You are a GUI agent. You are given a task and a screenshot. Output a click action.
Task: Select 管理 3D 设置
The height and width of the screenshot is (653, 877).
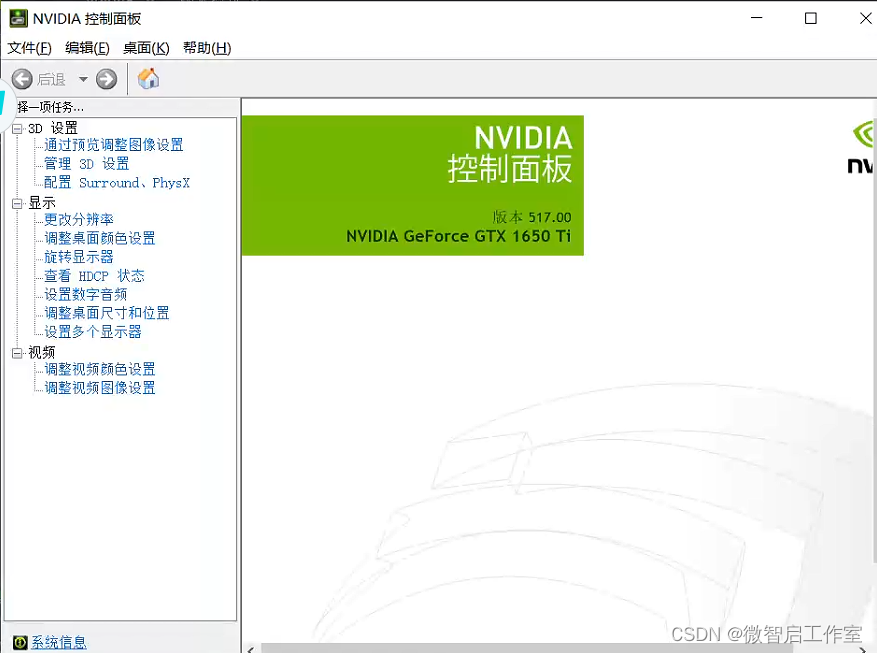pyautogui.click(x=87, y=164)
